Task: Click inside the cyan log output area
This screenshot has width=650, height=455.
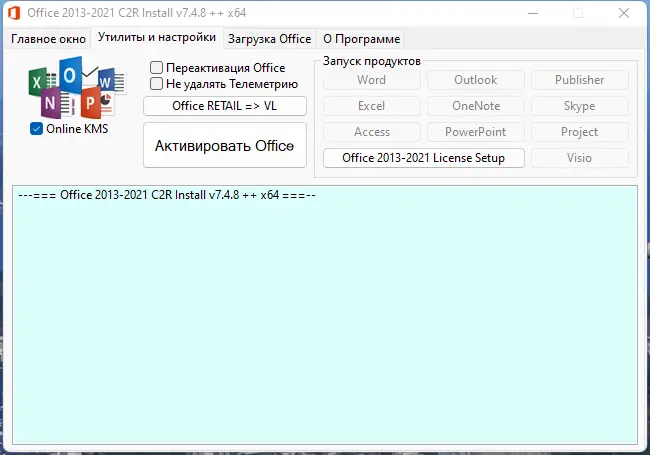Action: [x=325, y=315]
